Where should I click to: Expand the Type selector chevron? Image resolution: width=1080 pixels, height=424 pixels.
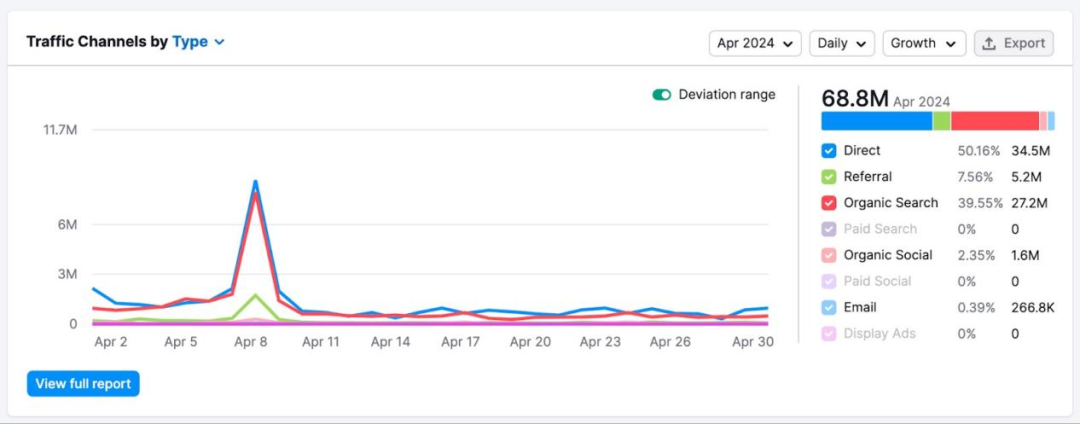click(x=220, y=42)
